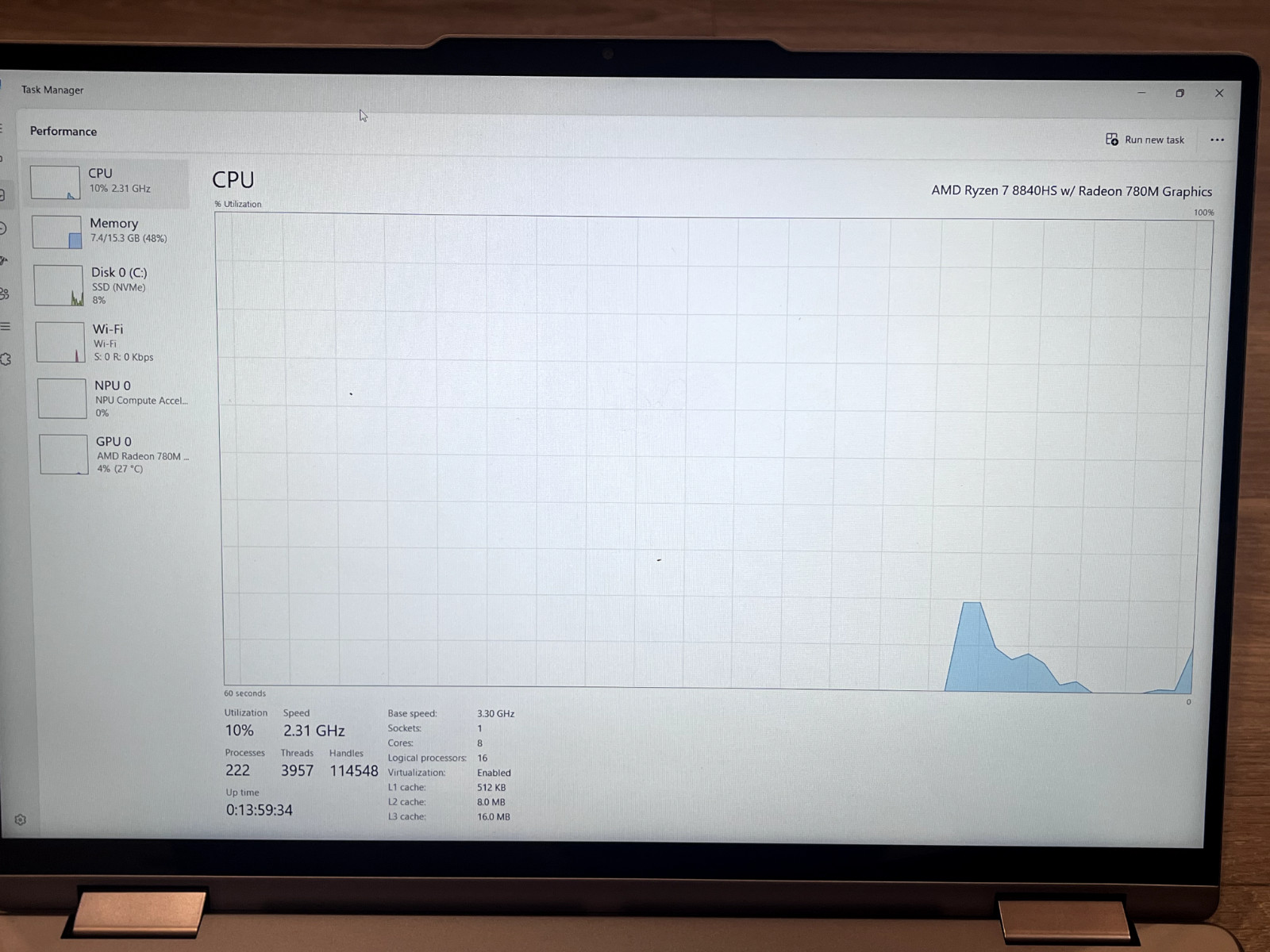Viewport: 1270px width, 952px height.
Task: Click the Disk 0 mini graph thumbnail
Action: point(58,286)
